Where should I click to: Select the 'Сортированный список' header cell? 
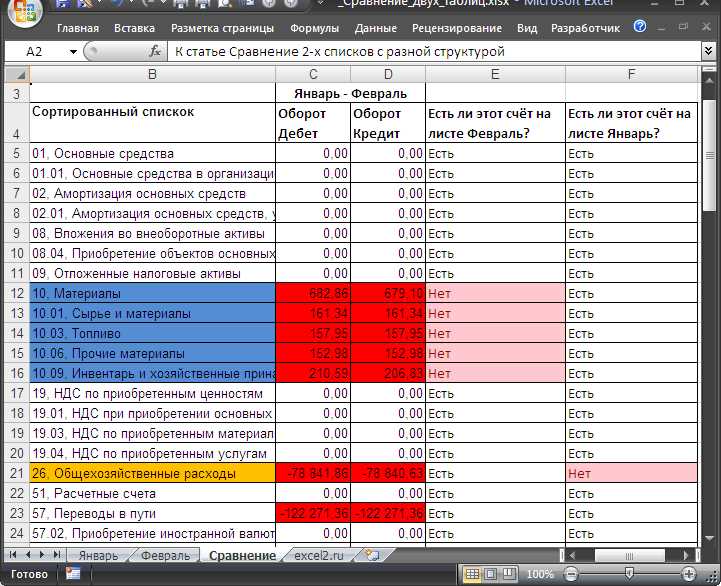152,122
